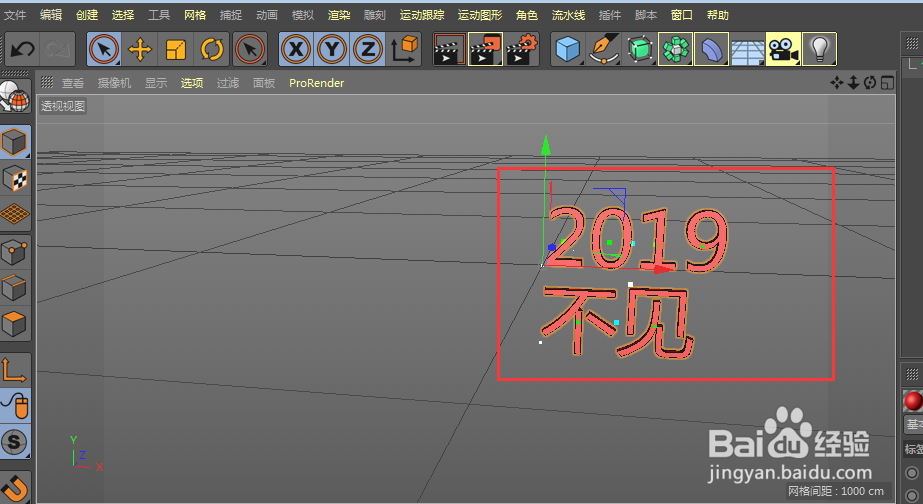Open the 捕捉 menu
This screenshot has height=504, width=923.
click(231, 15)
